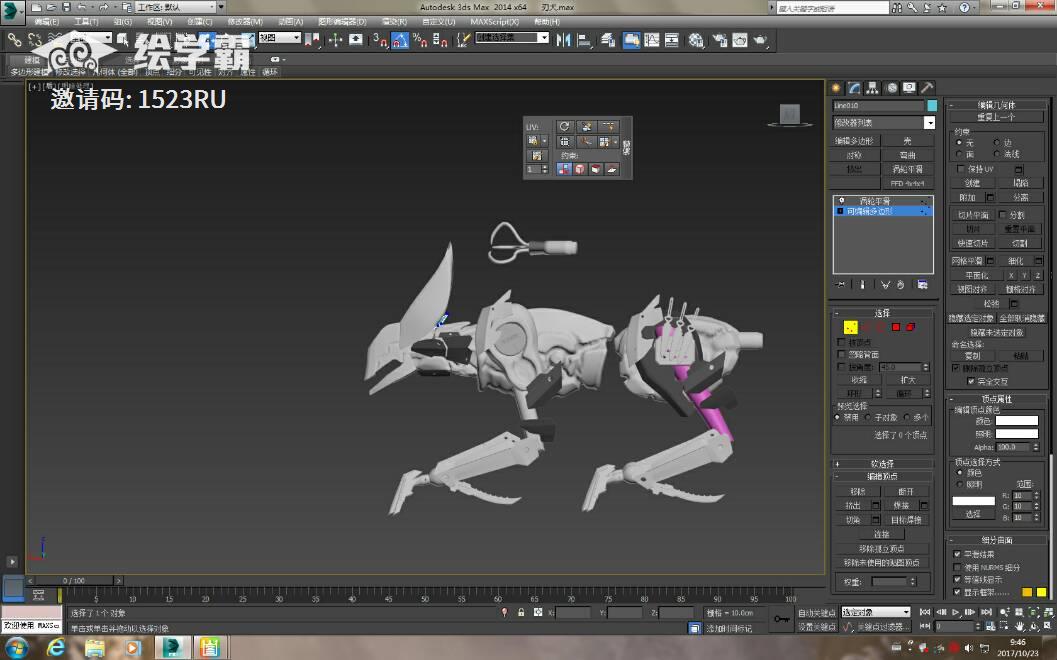Open the Motion command panel tab

point(891,88)
